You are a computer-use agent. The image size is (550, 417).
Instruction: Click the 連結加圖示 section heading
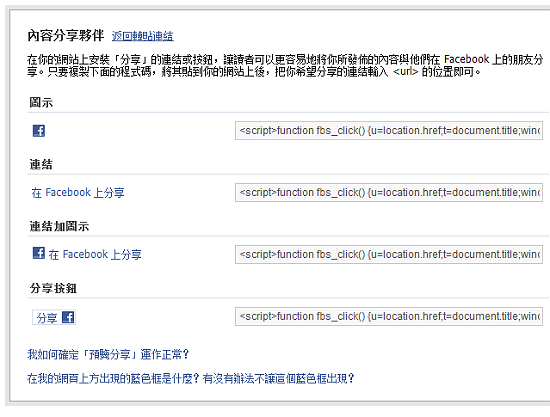(59, 227)
